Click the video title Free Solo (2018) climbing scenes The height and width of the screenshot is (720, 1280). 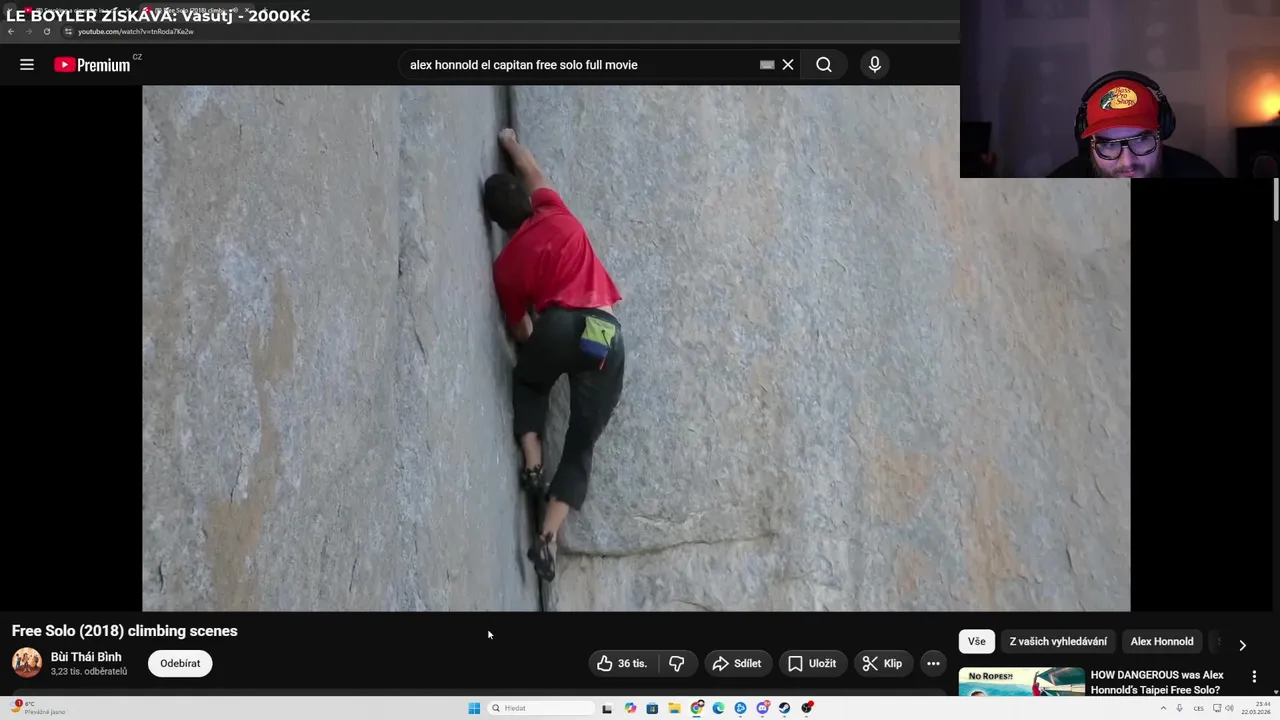[125, 631]
